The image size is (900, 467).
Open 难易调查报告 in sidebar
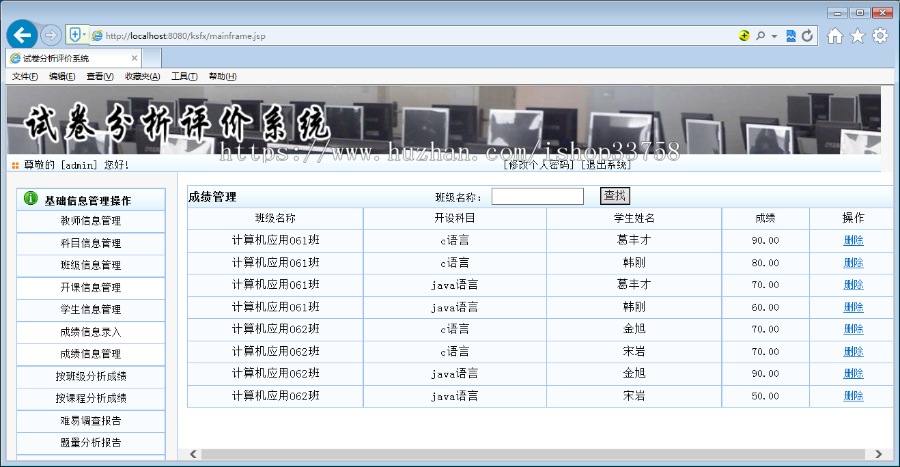[x=91, y=421]
